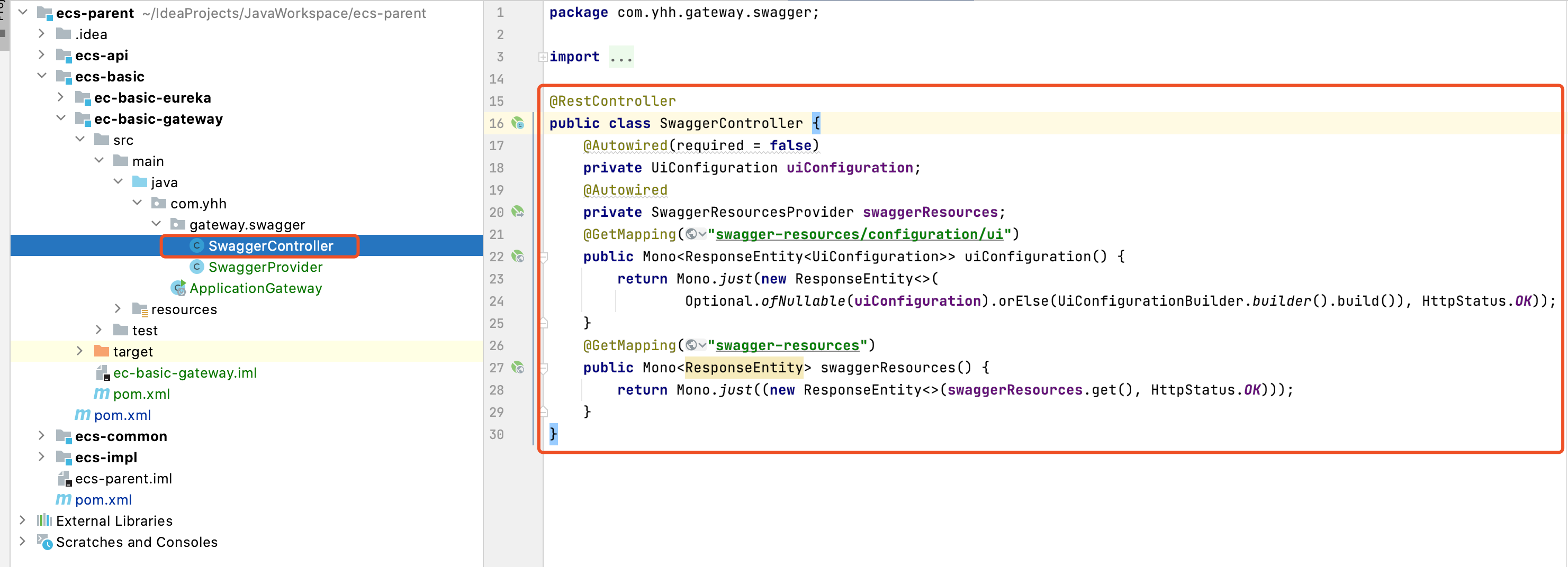Click the External Libraries icon
The height and width of the screenshot is (567, 1568).
pyautogui.click(x=44, y=521)
